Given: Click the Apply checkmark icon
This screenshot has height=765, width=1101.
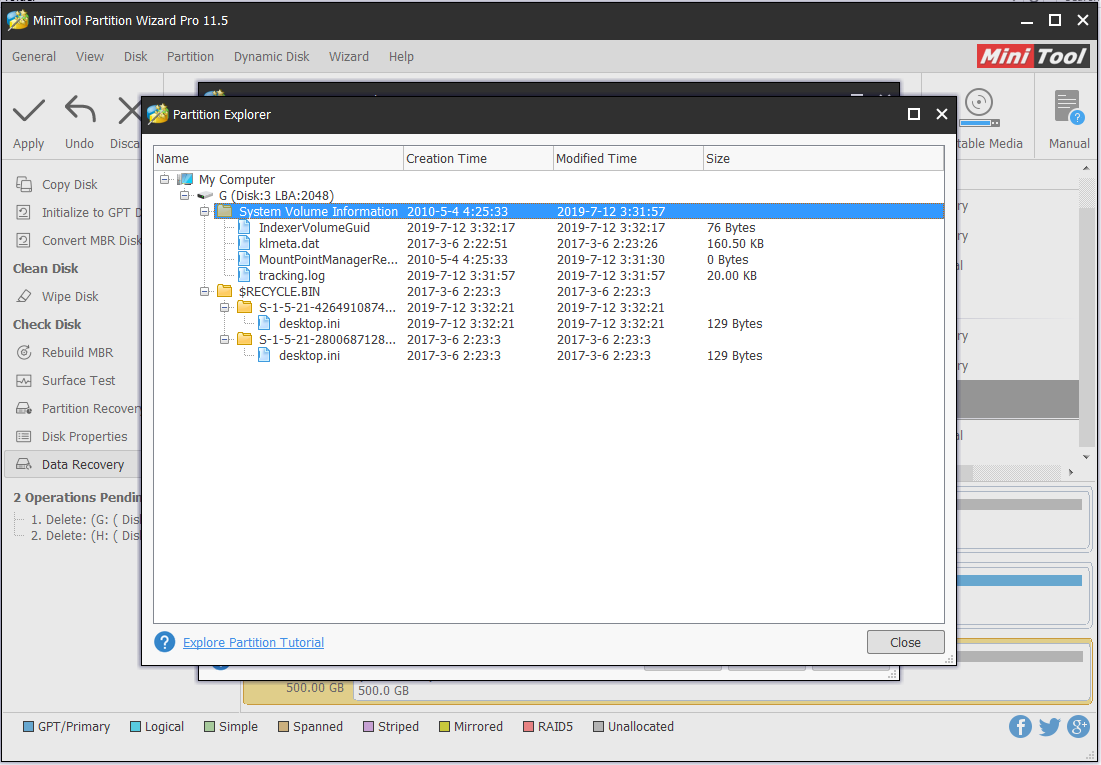Looking at the screenshot, I should (29, 111).
